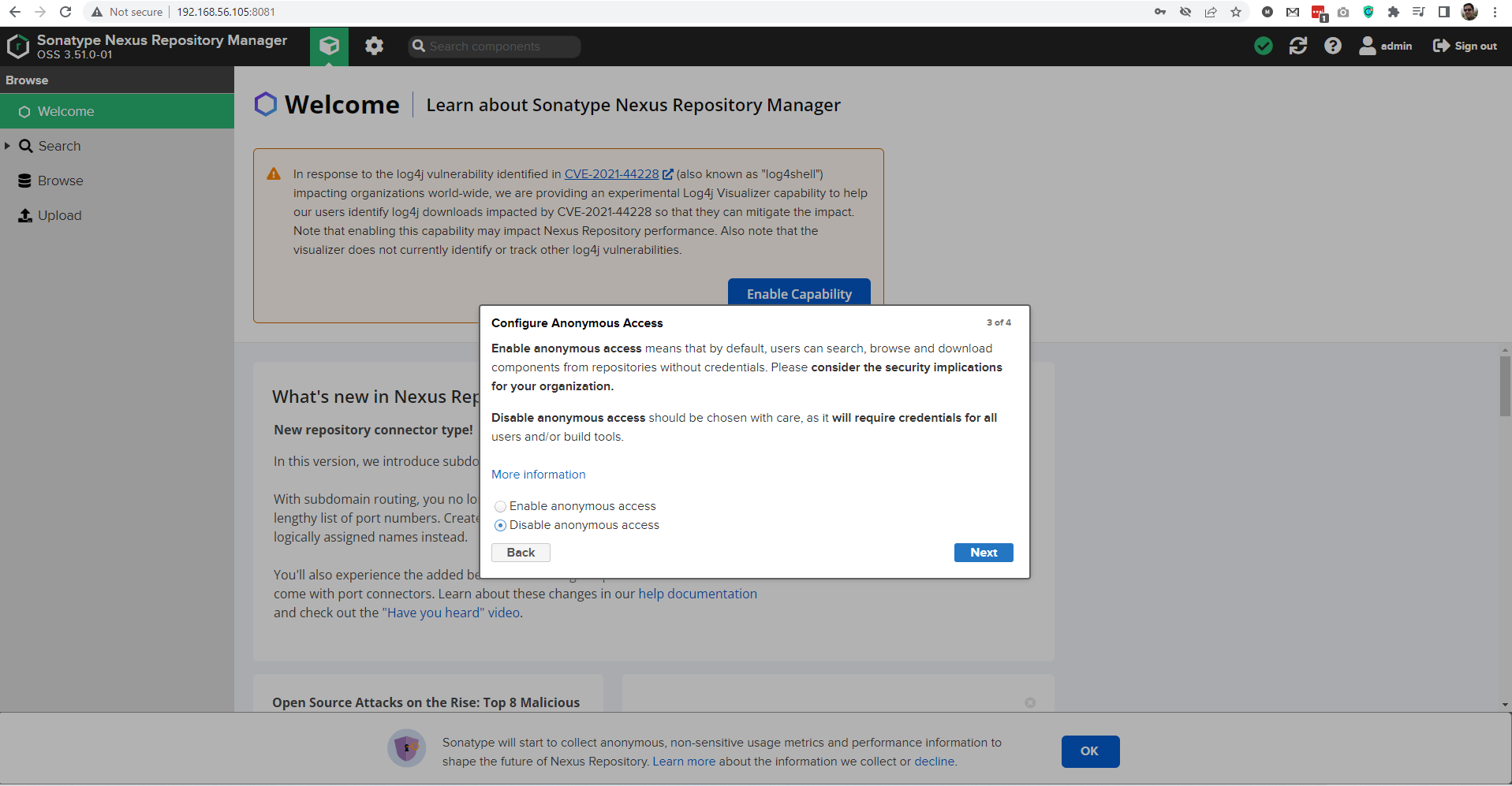Image resolution: width=1512 pixels, height=786 pixels.
Task: Click the green shield extension icon
Action: [x=1368, y=12]
